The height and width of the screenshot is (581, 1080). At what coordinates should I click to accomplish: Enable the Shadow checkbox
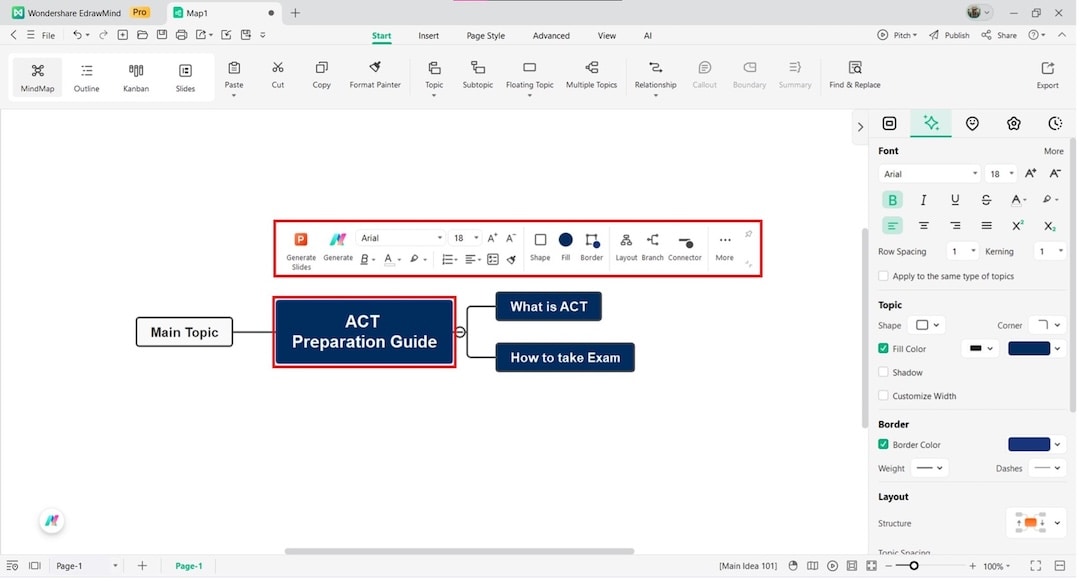884,372
